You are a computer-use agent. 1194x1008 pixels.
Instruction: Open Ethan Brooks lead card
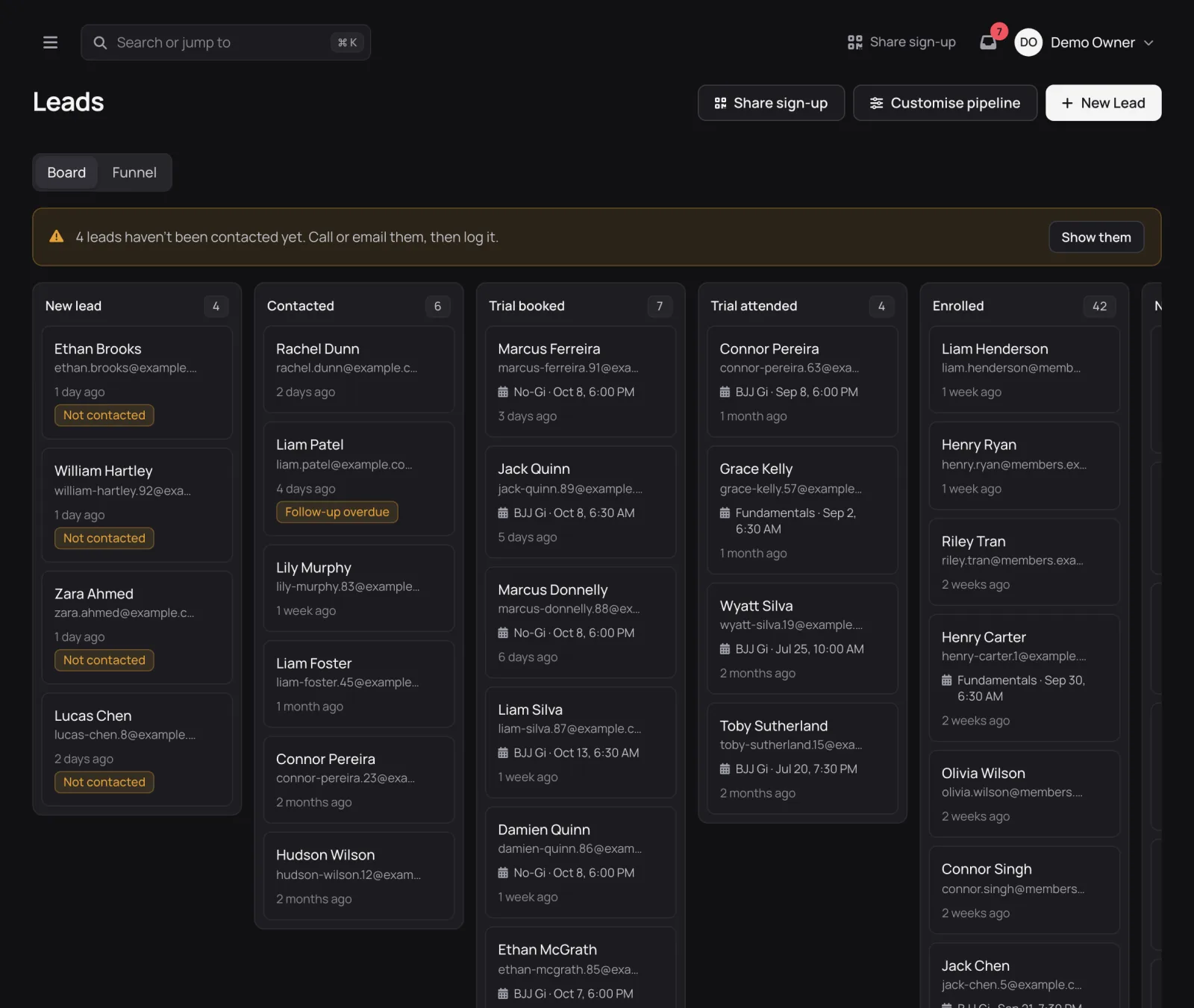[x=137, y=382]
